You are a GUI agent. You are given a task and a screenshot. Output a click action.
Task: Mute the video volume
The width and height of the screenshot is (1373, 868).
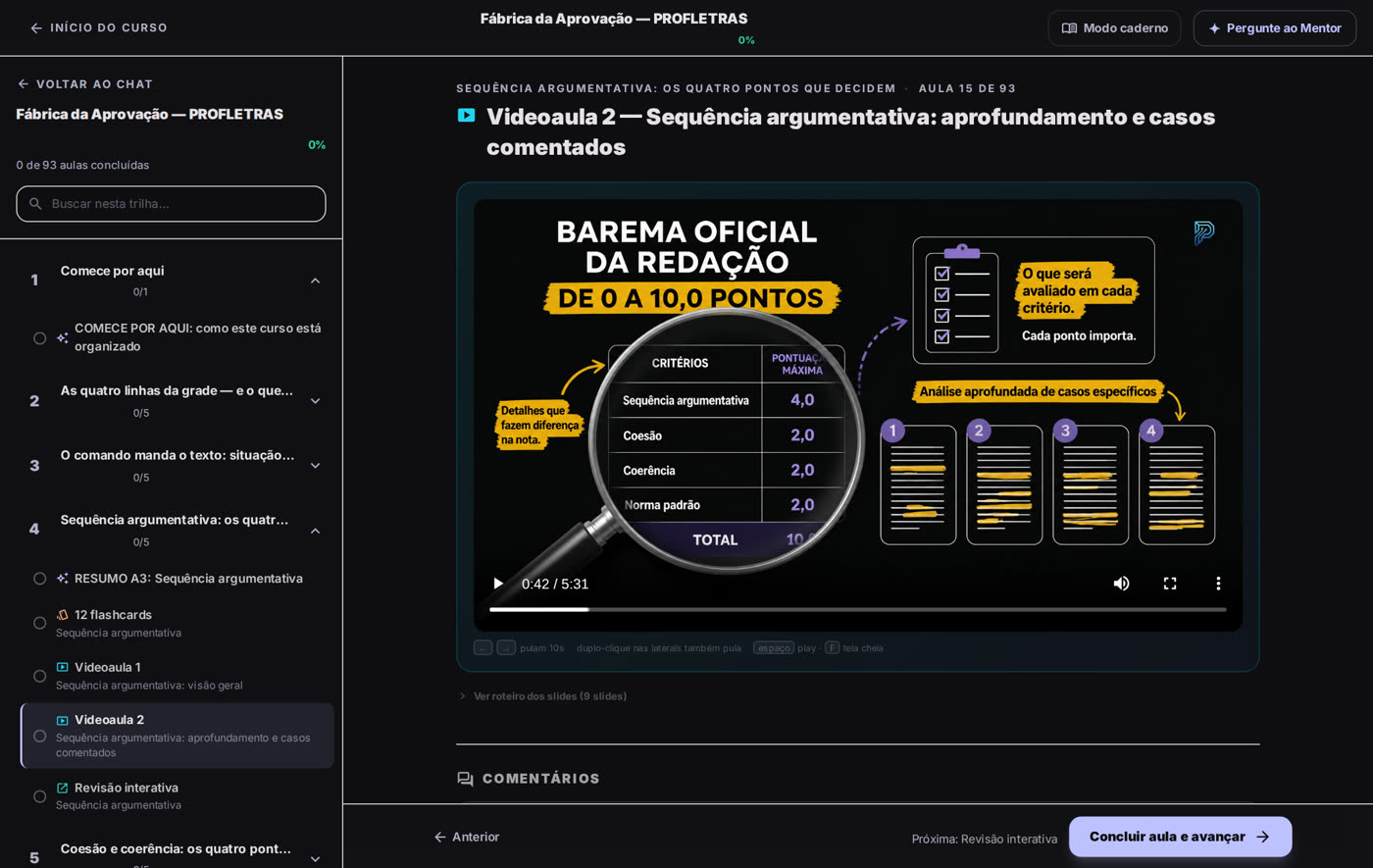pyautogui.click(x=1121, y=584)
